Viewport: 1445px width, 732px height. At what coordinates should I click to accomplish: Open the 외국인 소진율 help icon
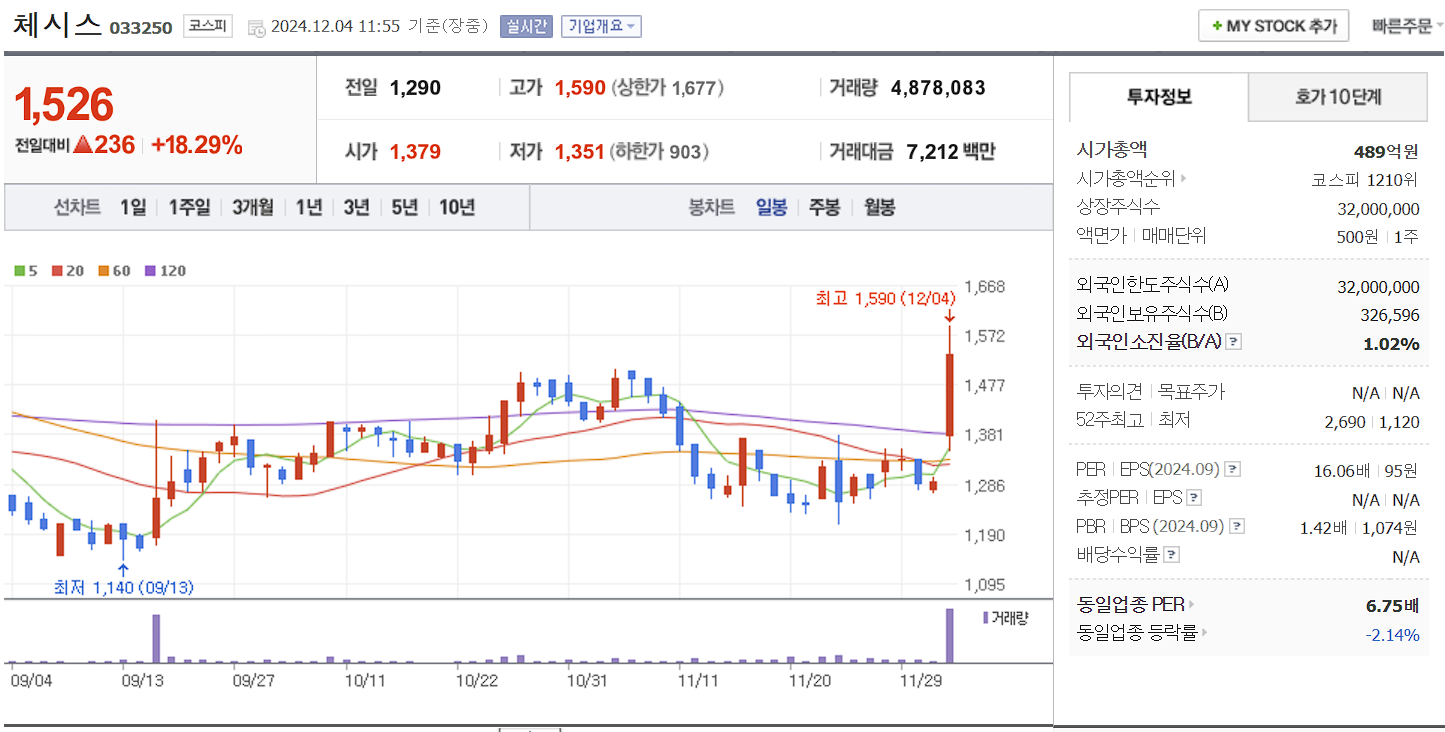tap(1235, 341)
